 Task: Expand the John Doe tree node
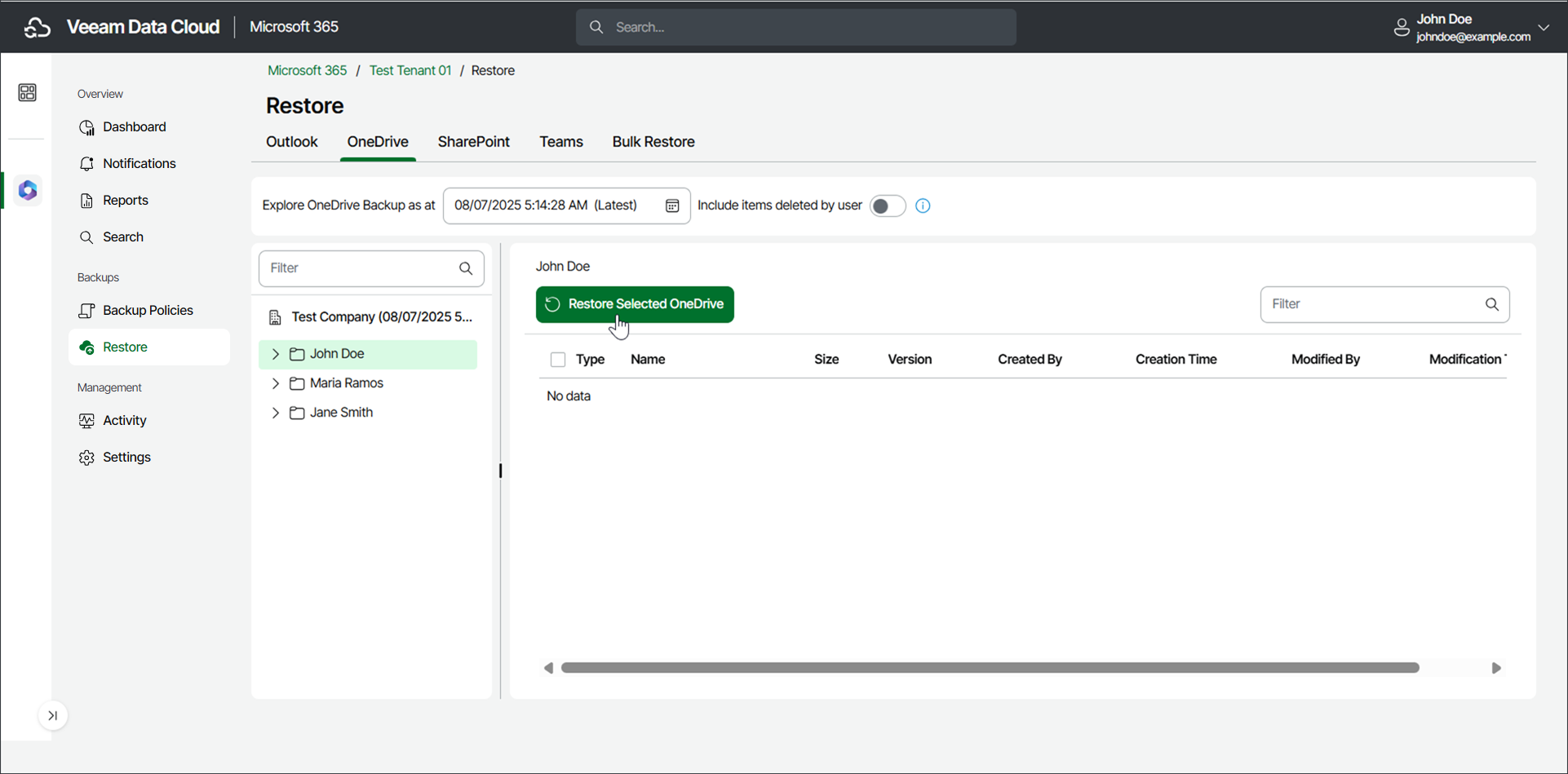(276, 354)
